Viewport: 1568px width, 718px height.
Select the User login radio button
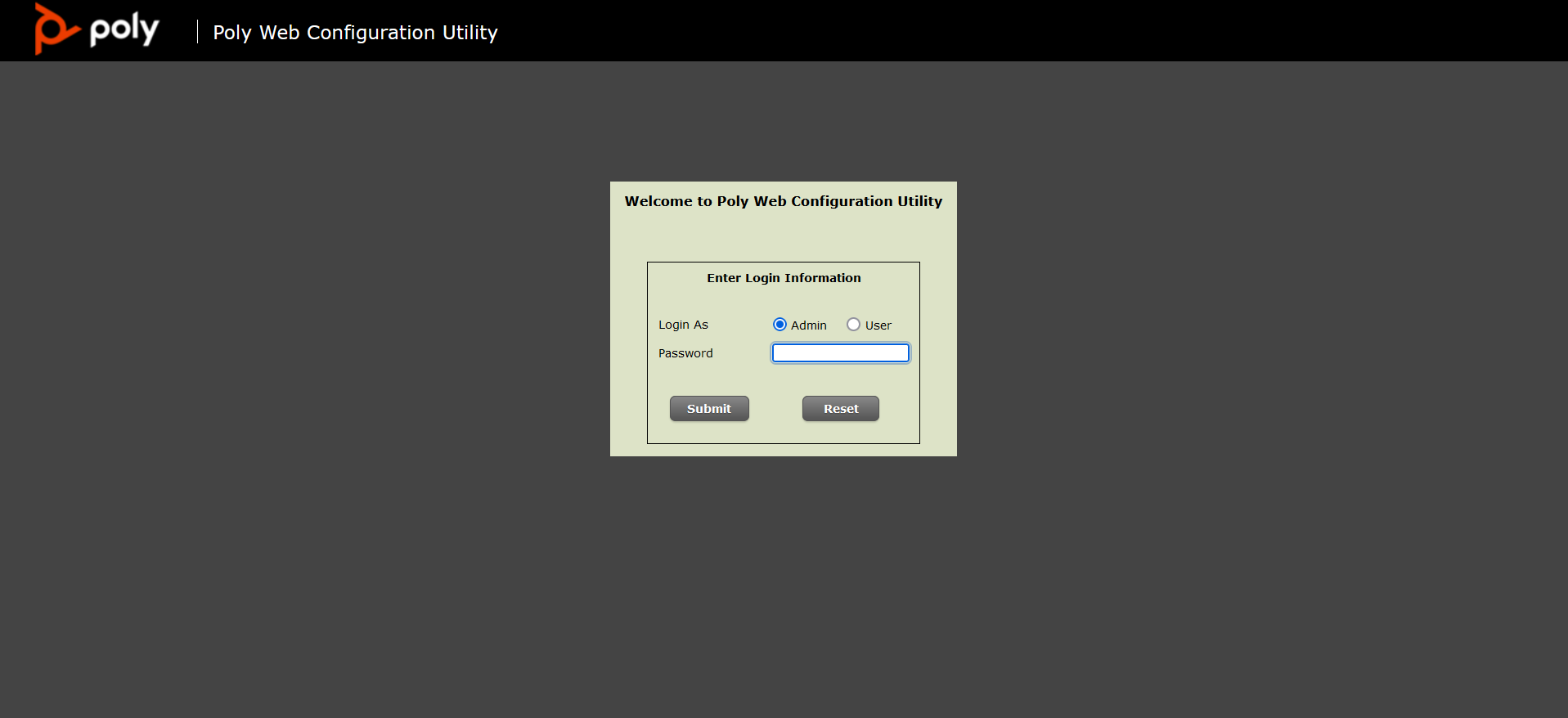pos(853,325)
